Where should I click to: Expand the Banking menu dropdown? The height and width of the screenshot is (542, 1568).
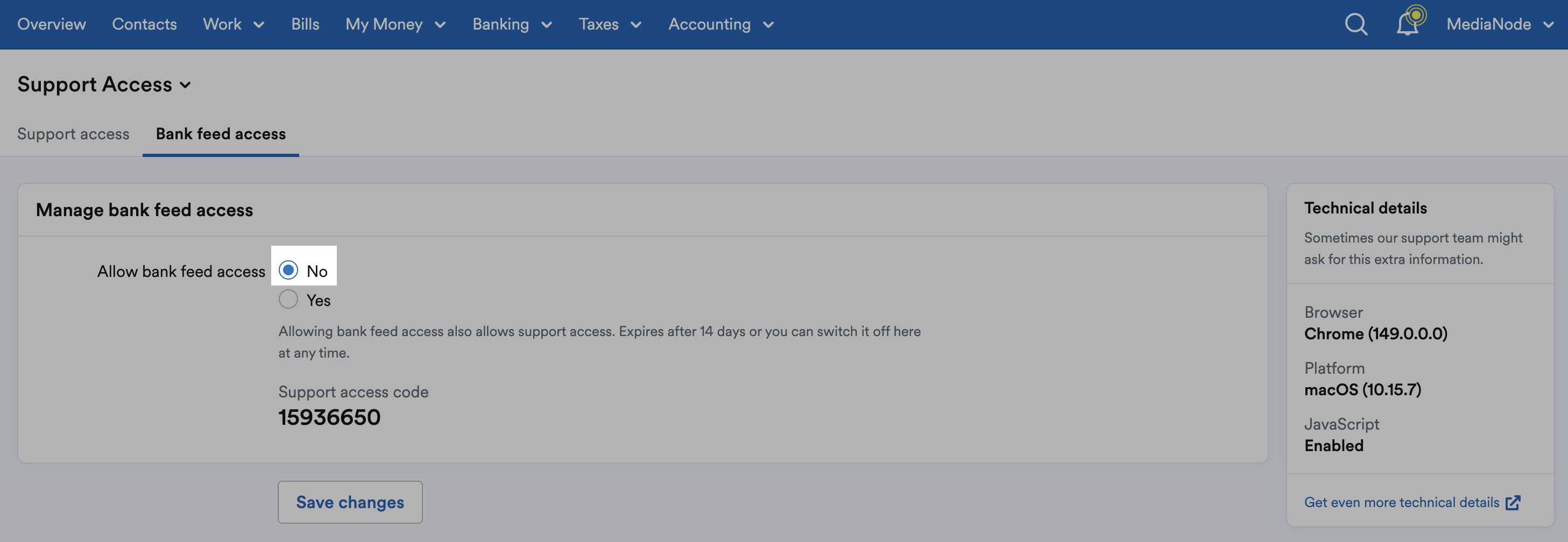[x=512, y=24]
